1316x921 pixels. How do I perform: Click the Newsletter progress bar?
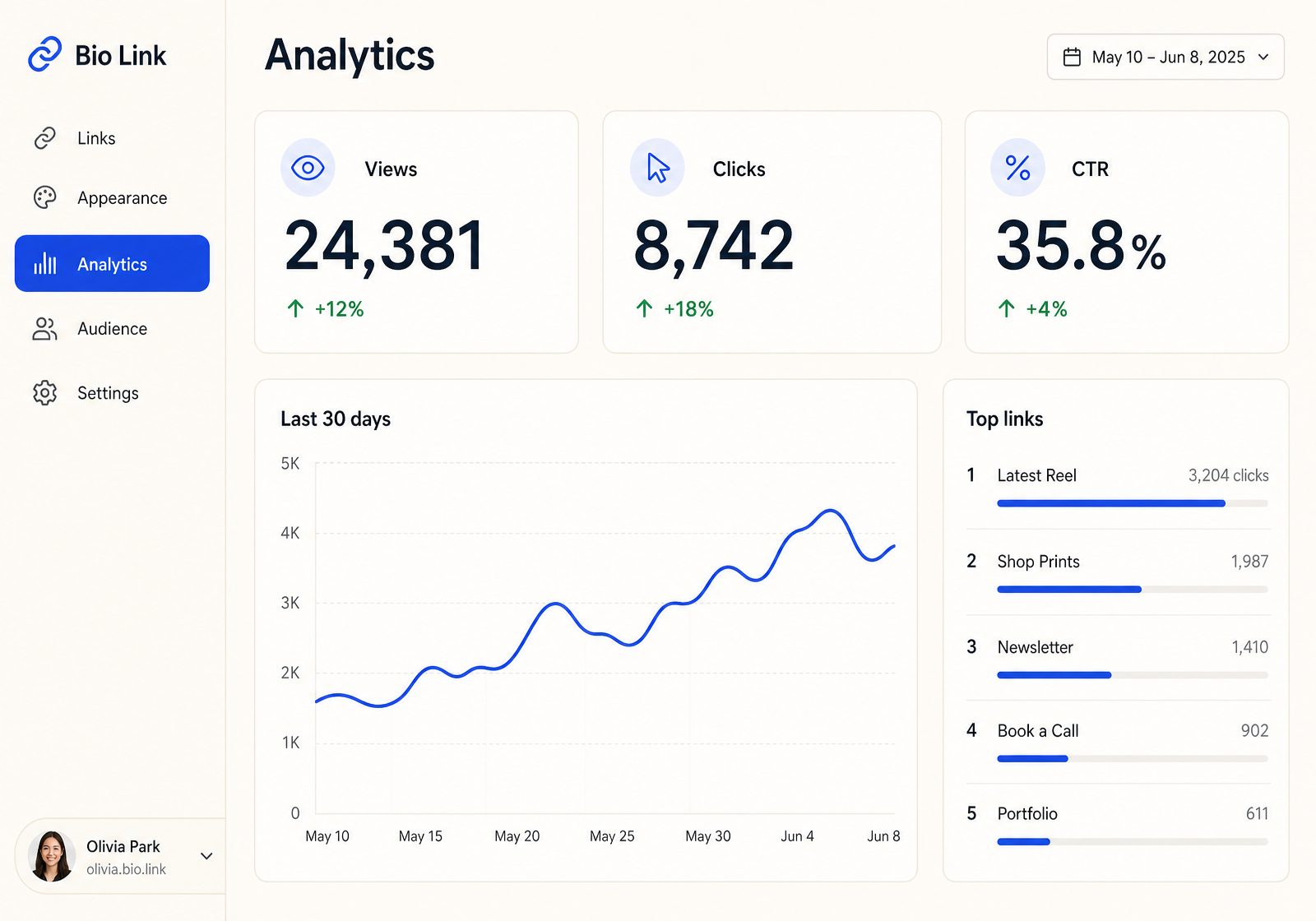[1133, 675]
